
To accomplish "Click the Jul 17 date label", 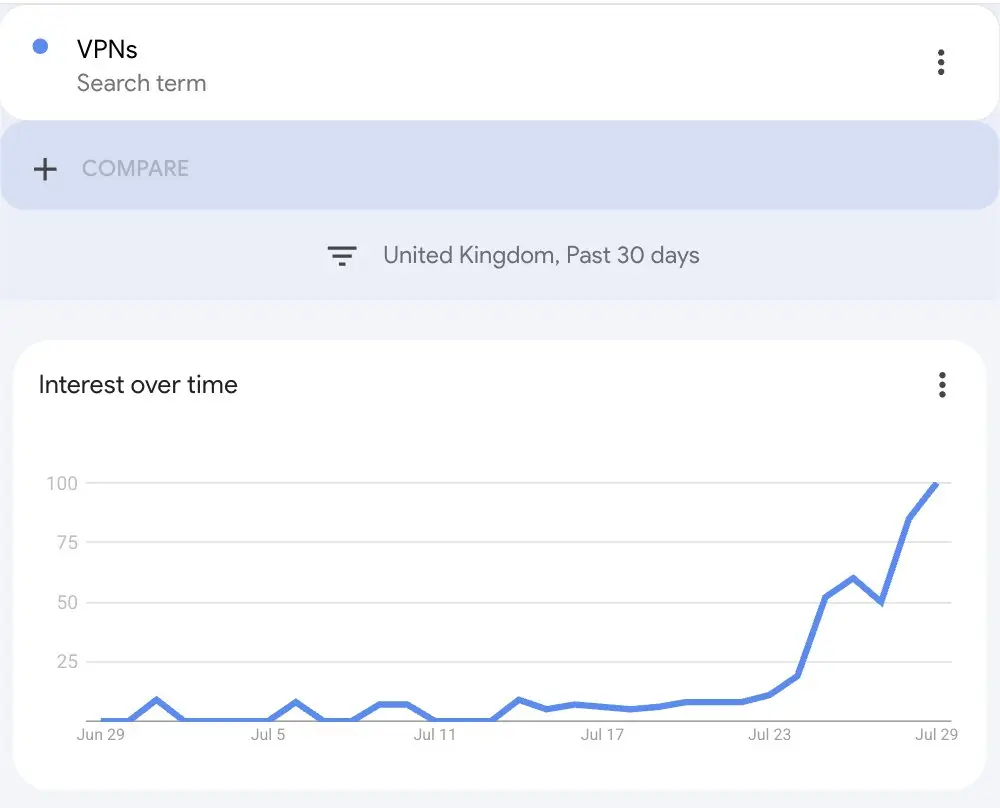I will point(602,735).
